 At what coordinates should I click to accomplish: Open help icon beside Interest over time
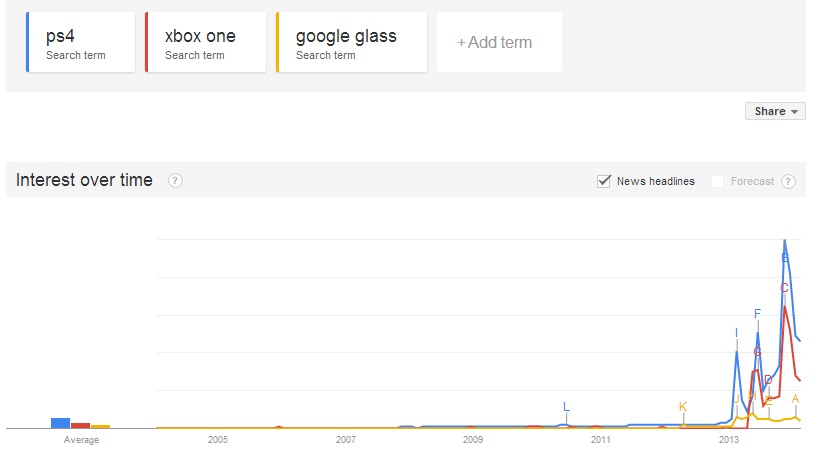(175, 181)
